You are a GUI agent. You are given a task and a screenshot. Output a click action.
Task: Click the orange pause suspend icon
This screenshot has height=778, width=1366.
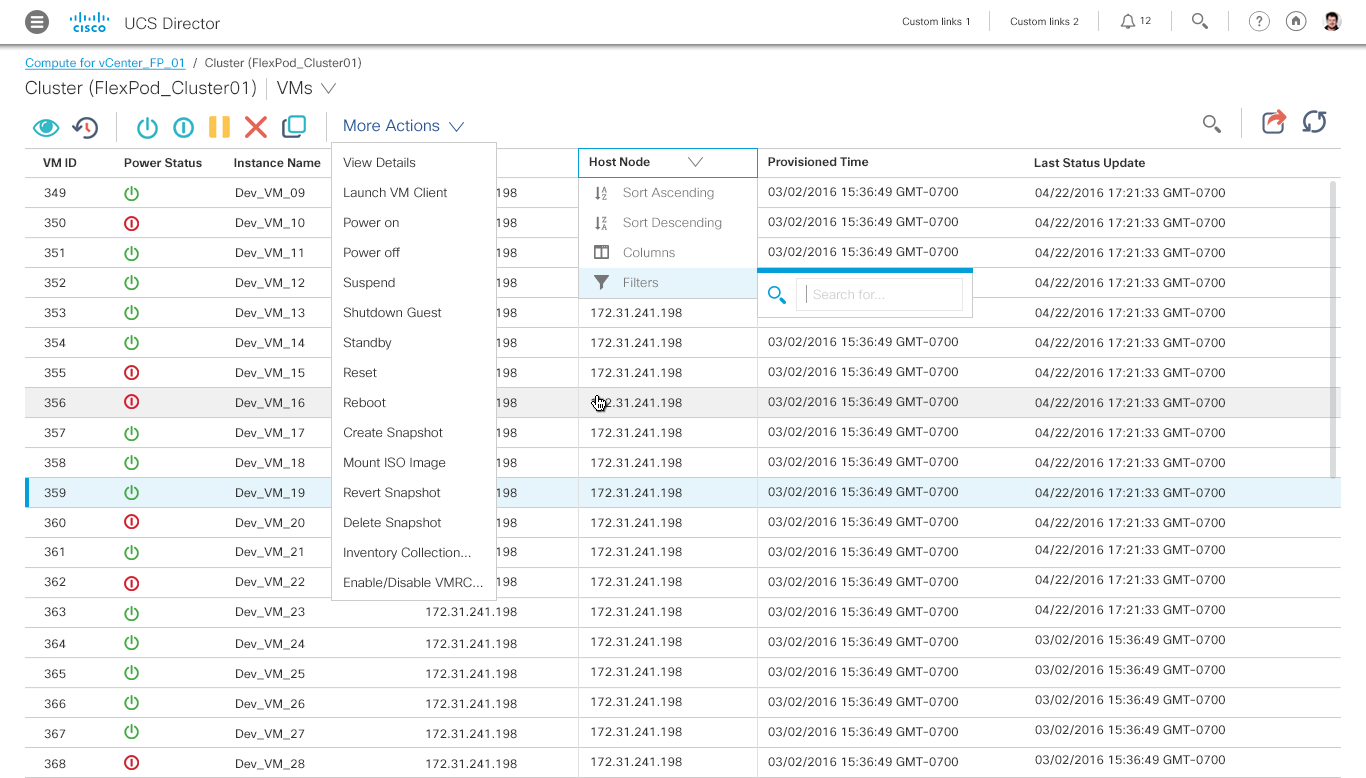[219, 127]
